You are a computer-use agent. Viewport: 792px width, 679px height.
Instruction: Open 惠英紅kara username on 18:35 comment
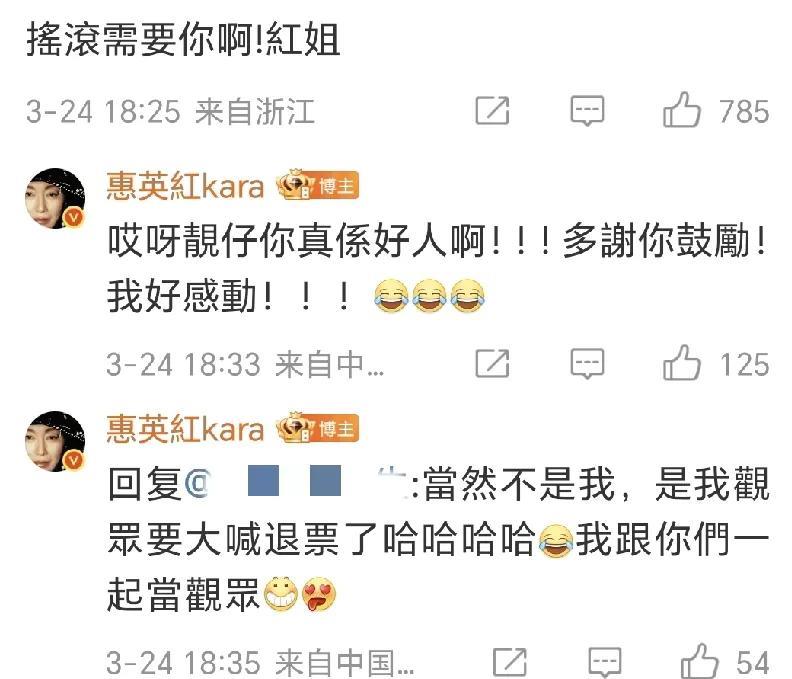pos(185,429)
